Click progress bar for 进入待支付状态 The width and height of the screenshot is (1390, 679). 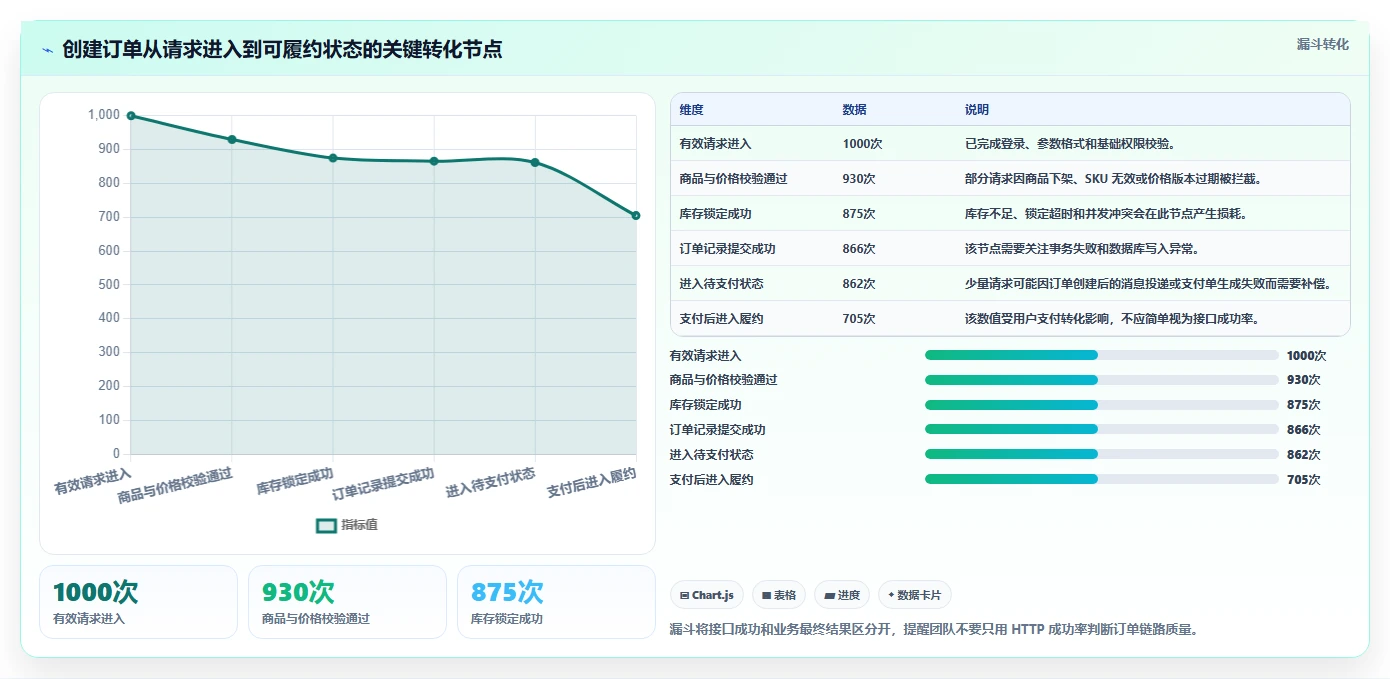1102,454
